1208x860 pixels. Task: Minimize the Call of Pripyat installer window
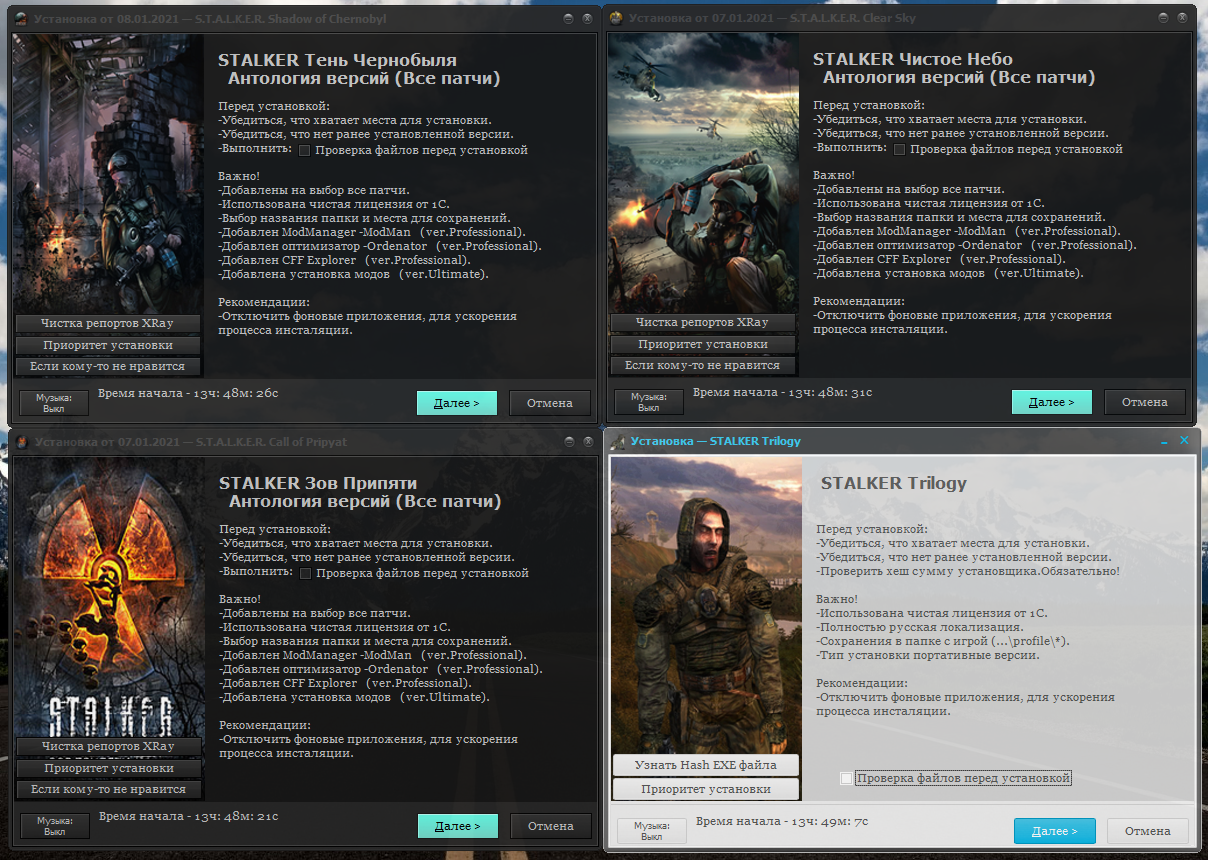(567, 441)
